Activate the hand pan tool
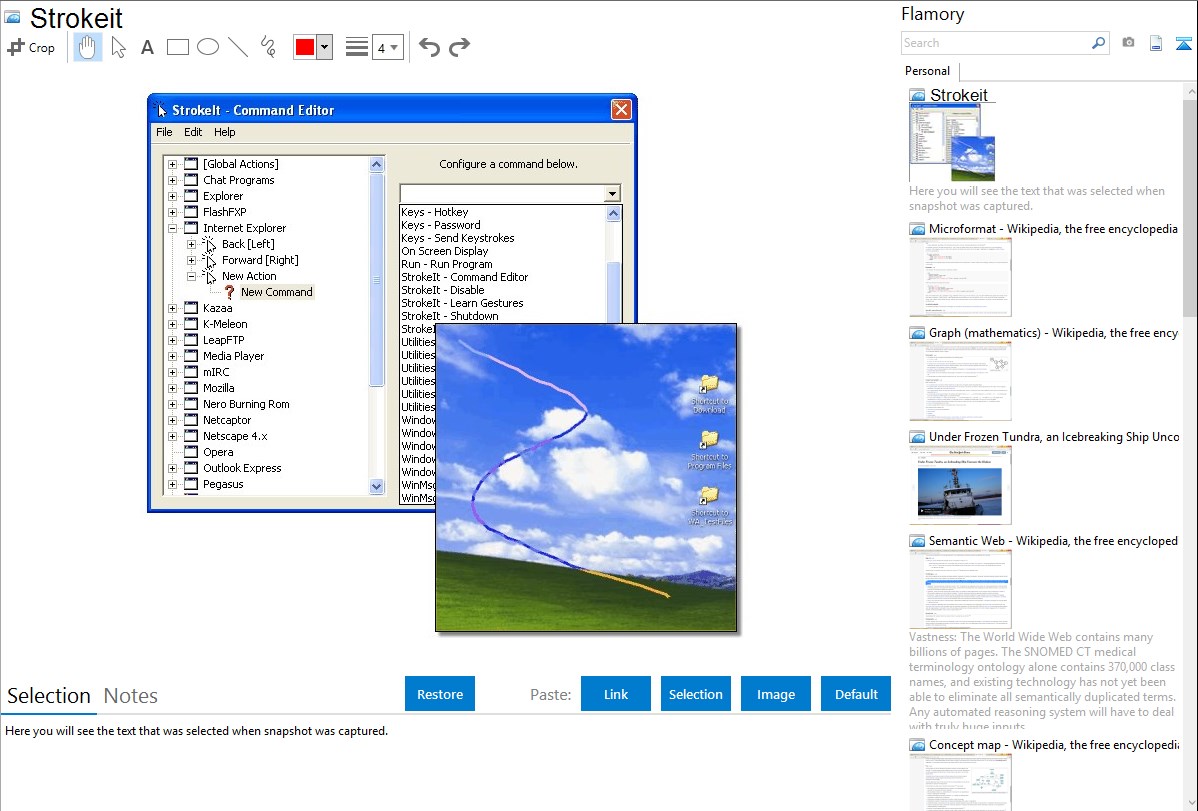1198x811 pixels. 87,47
